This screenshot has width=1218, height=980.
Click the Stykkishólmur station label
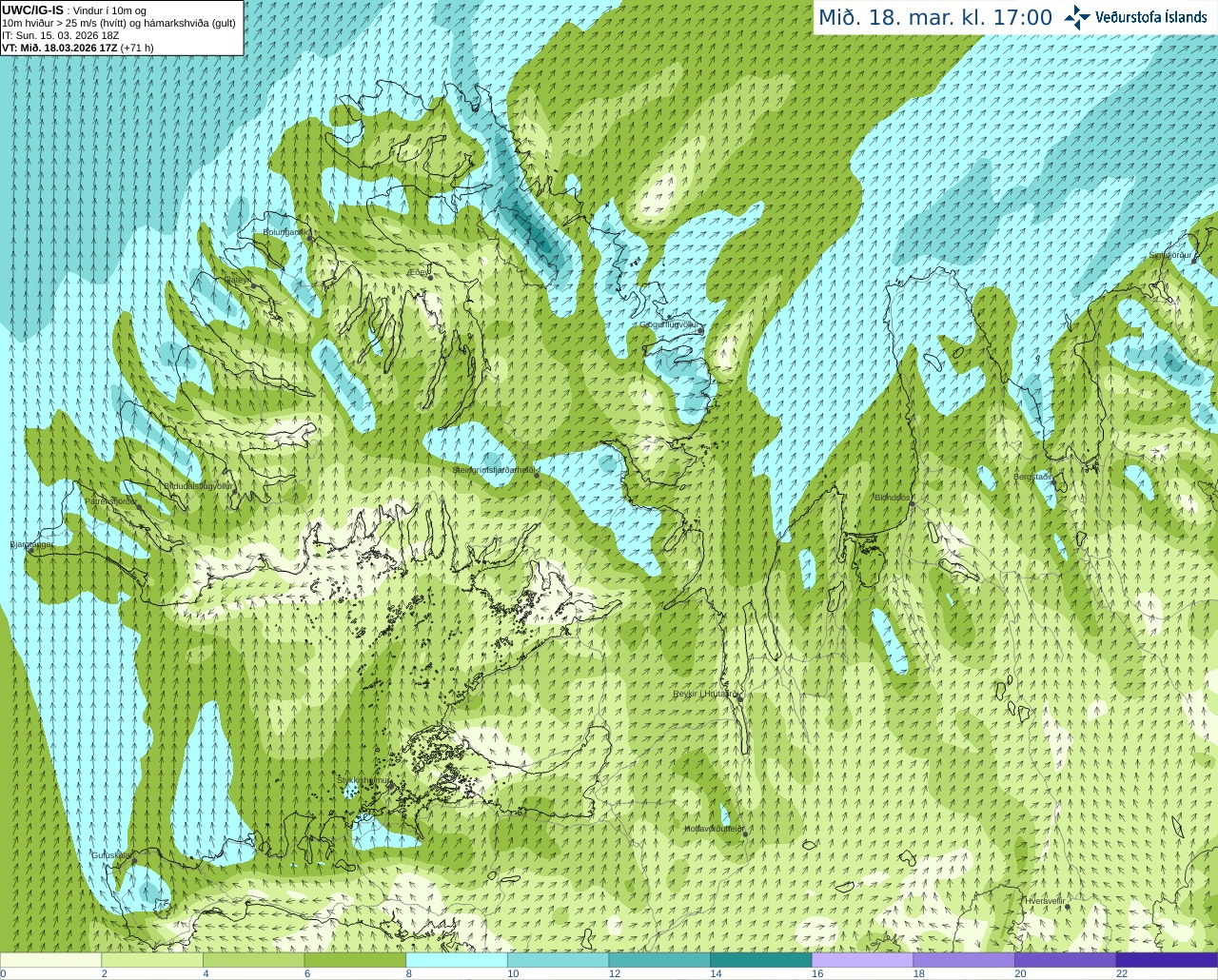[x=363, y=780]
